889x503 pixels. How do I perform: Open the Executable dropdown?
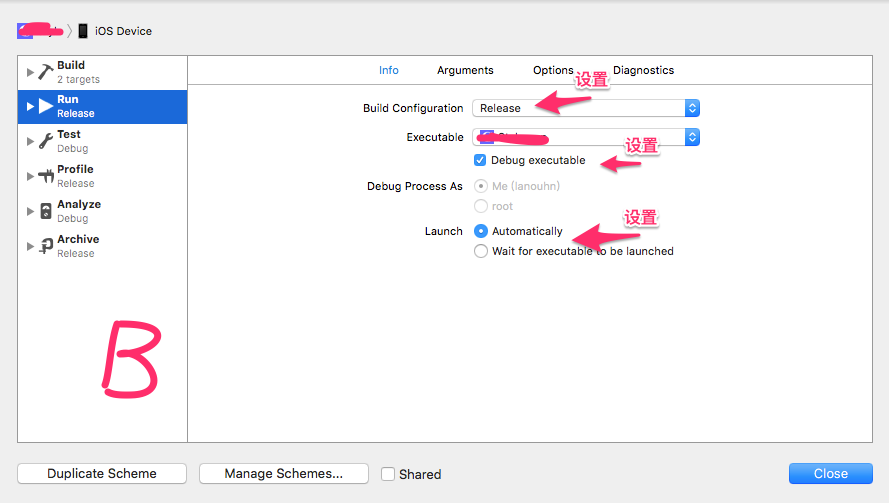585,137
